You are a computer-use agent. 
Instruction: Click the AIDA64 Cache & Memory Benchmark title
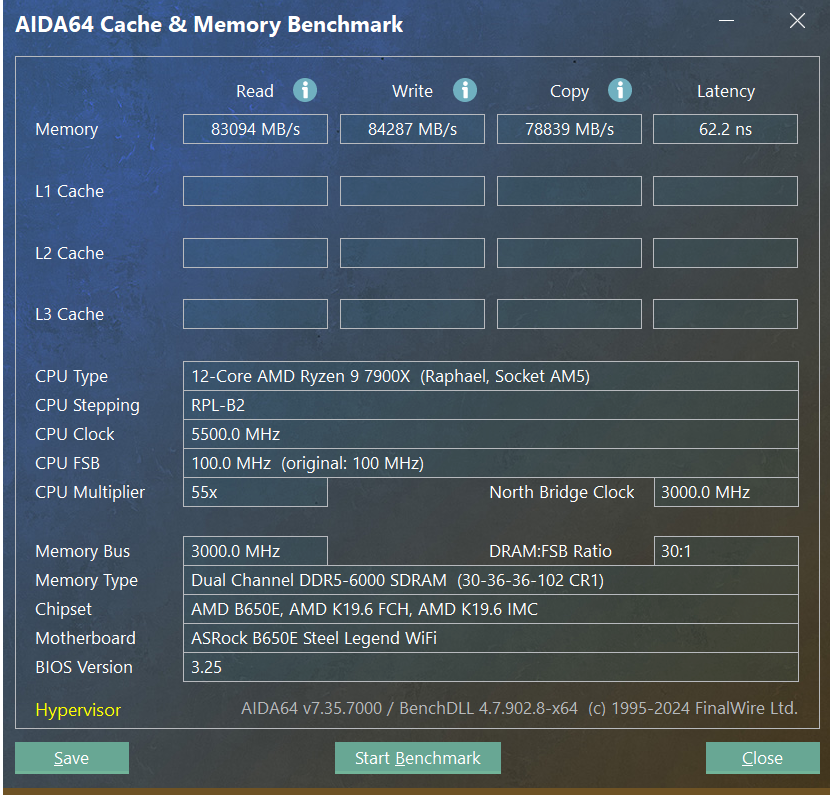tap(209, 25)
